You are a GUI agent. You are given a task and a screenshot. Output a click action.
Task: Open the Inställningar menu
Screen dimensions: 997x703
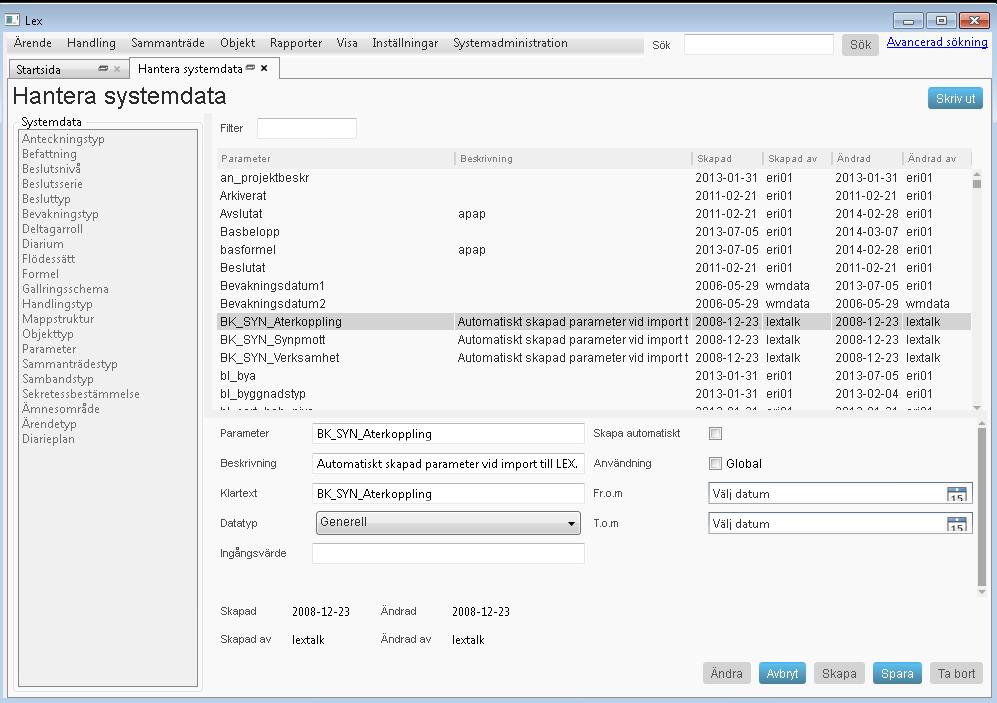[x=405, y=43]
